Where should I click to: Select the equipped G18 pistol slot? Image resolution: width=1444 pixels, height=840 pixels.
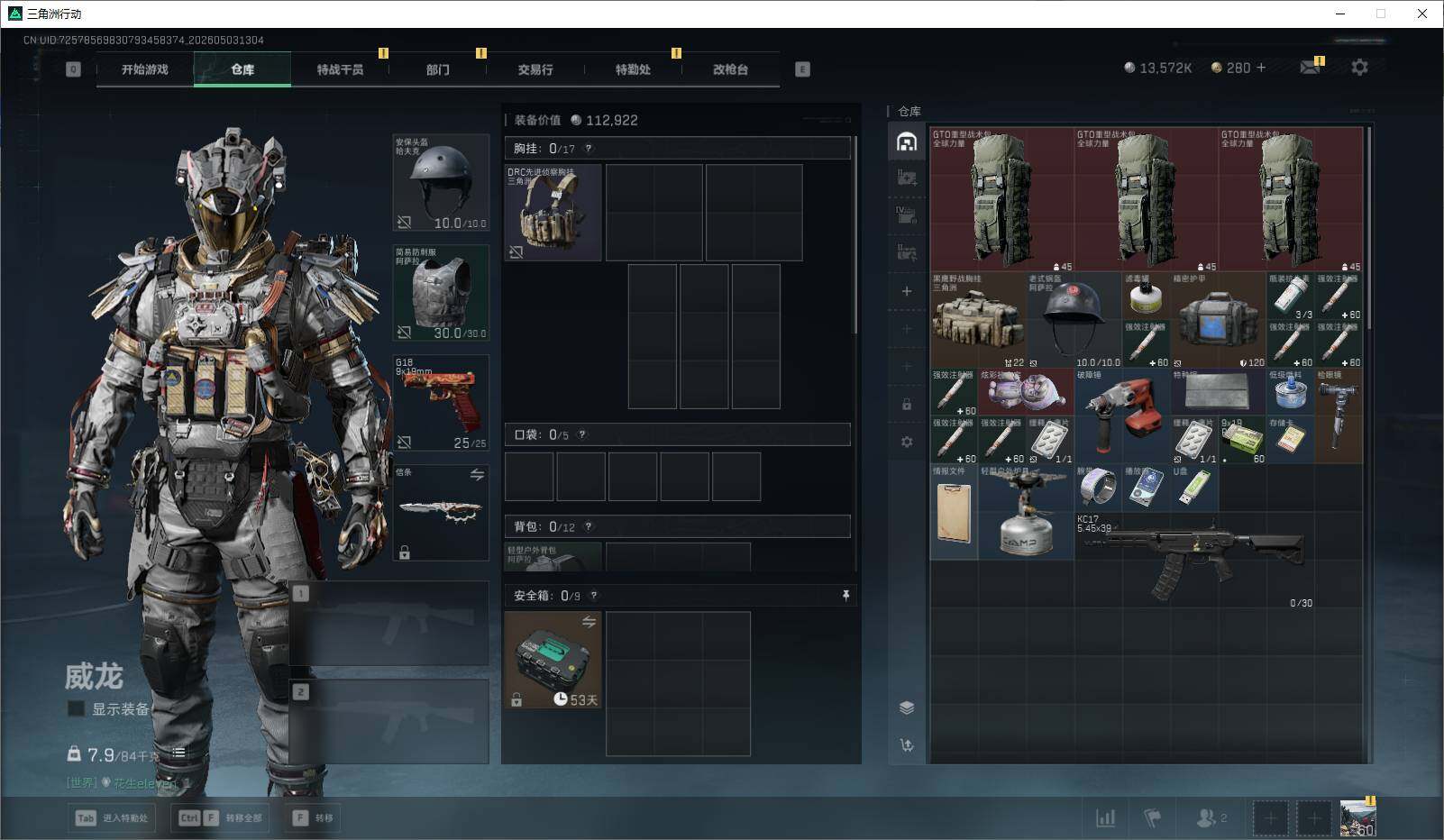click(x=441, y=403)
